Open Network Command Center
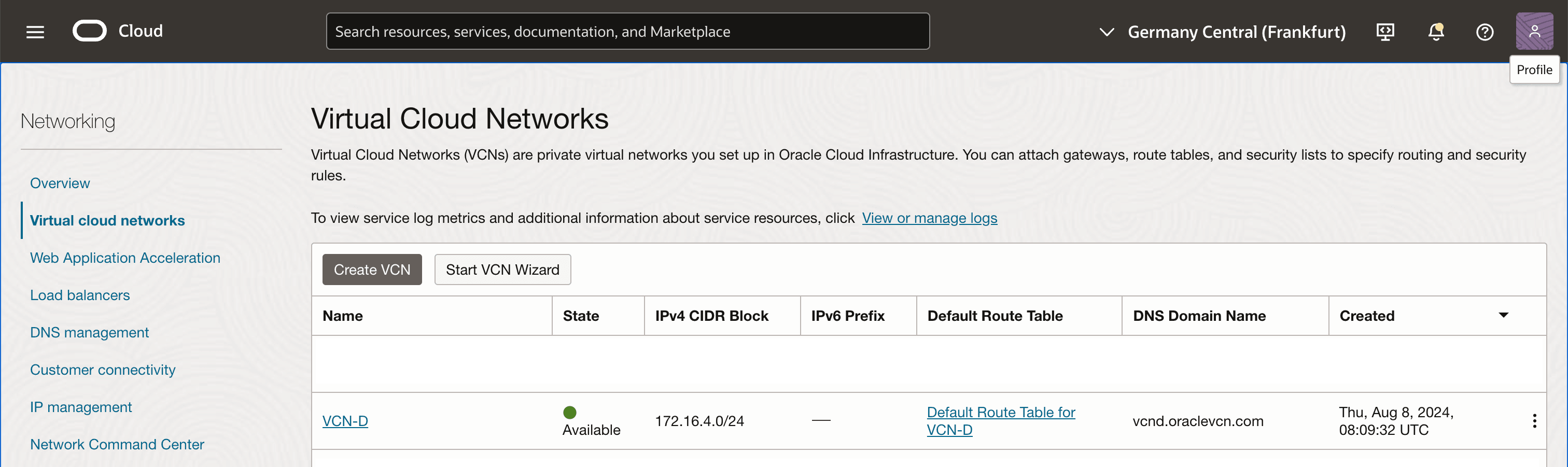This screenshot has height=467, width=1568. tap(117, 445)
